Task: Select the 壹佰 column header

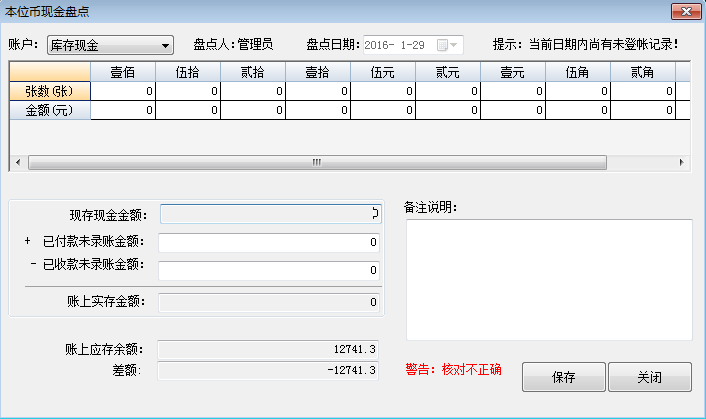Action: 123,72
